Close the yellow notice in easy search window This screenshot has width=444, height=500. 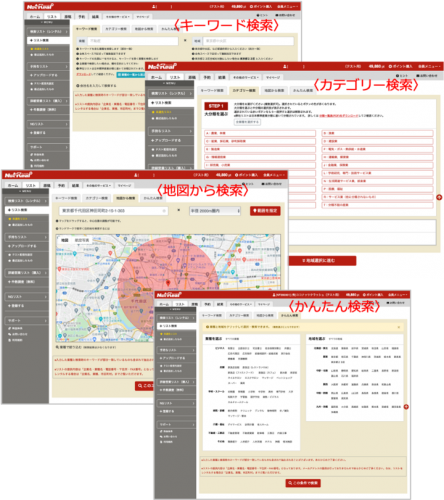click(399, 327)
